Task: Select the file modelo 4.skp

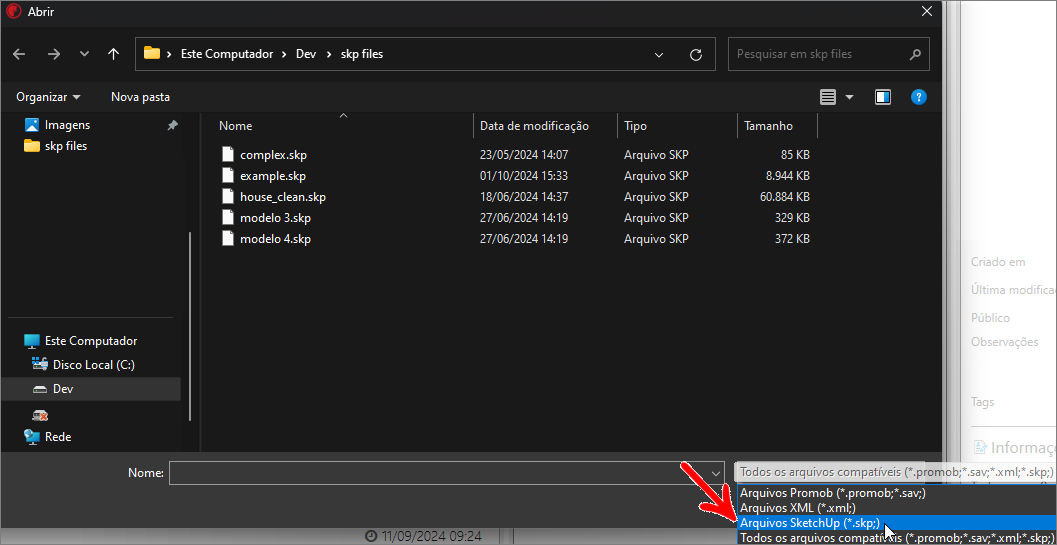Action: click(275, 239)
